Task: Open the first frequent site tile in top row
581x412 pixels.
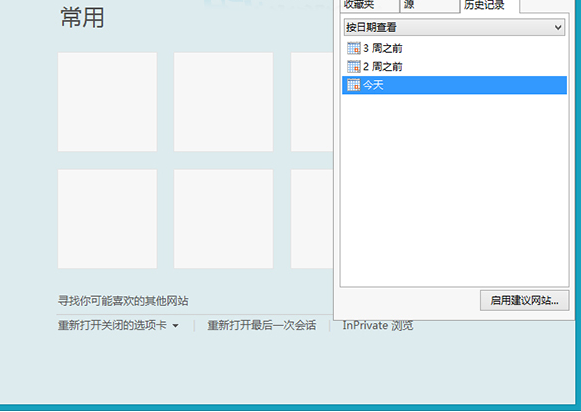Action: 107,102
